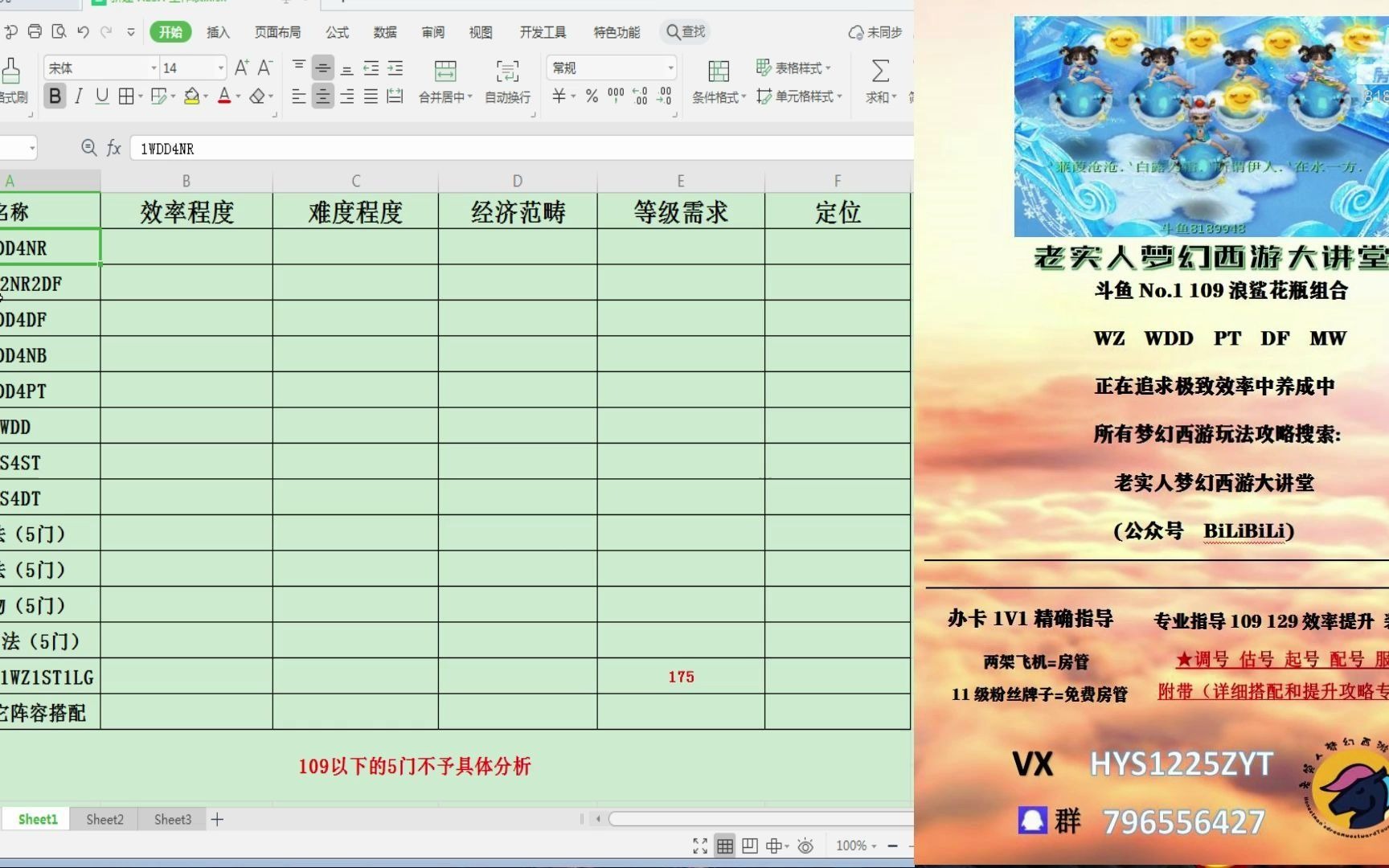
Task: Open print preview from quick toolbar
Action: pos(59,32)
